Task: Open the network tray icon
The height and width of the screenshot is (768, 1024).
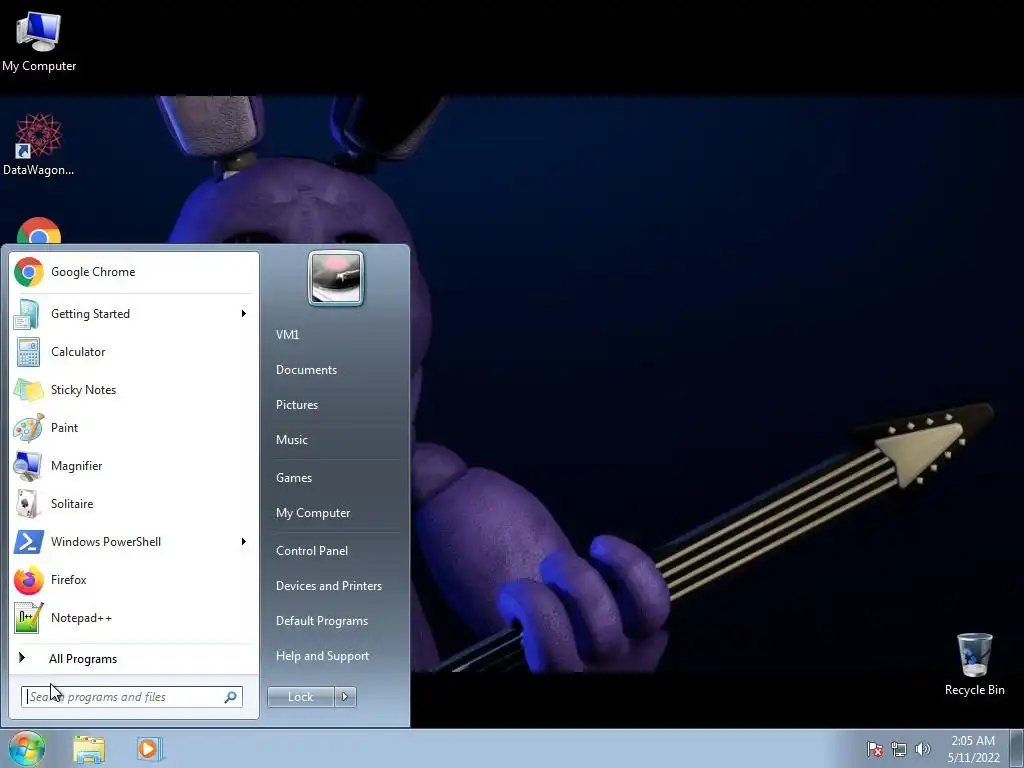Action: coord(899,749)
